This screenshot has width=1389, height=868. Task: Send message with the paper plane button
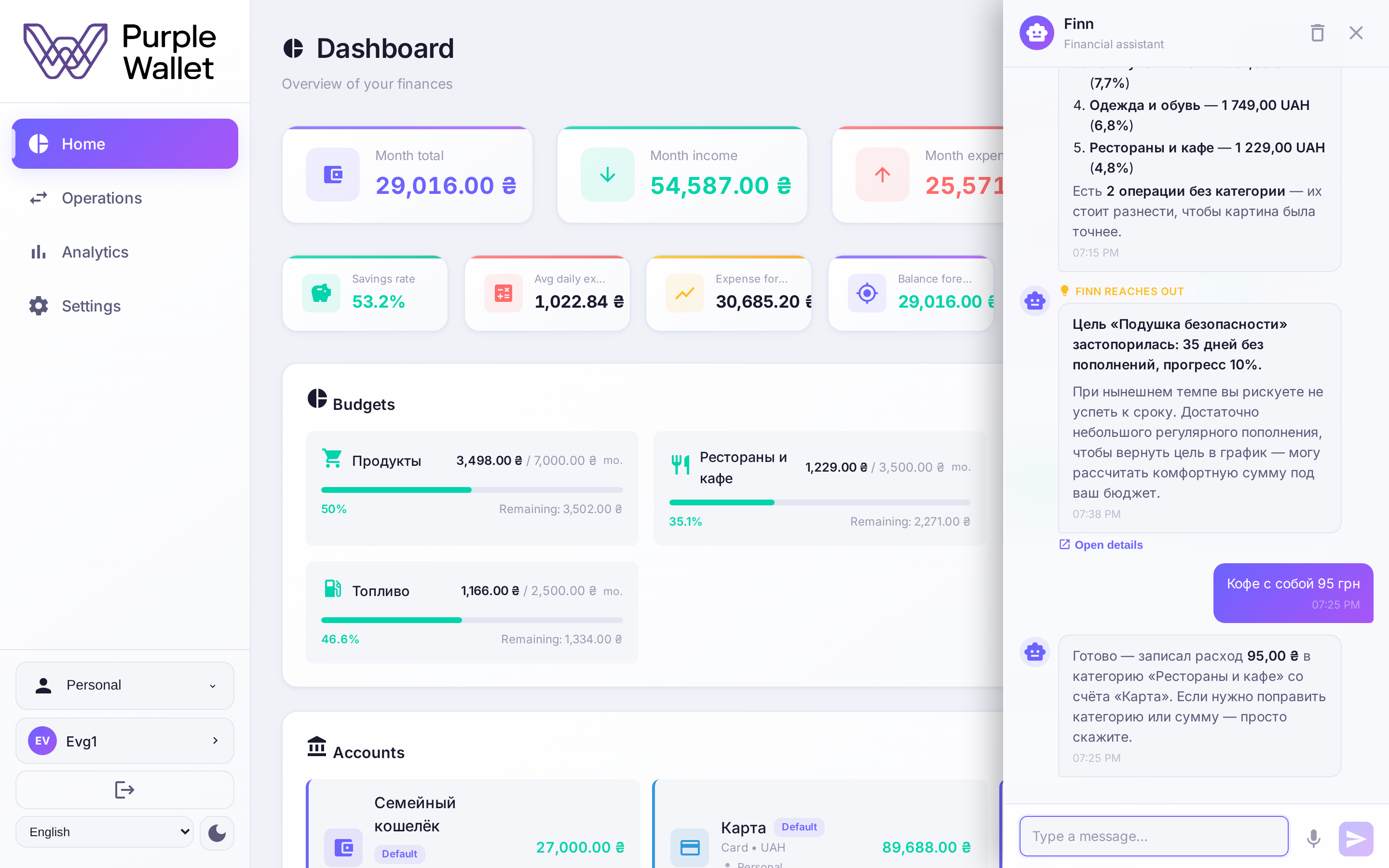click(x=1356, y=838)
